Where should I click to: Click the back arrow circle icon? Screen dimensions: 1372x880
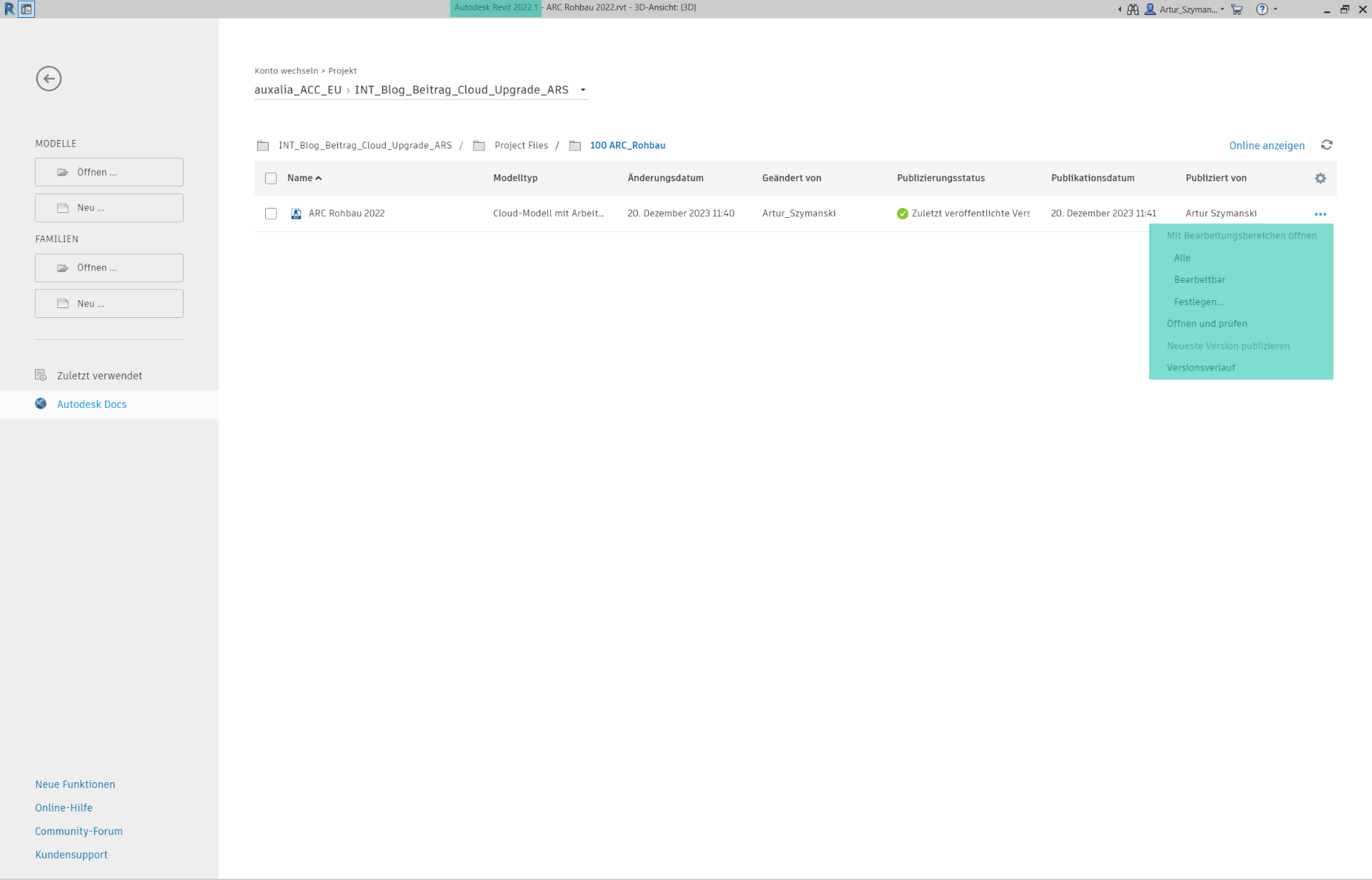point(49,79)
